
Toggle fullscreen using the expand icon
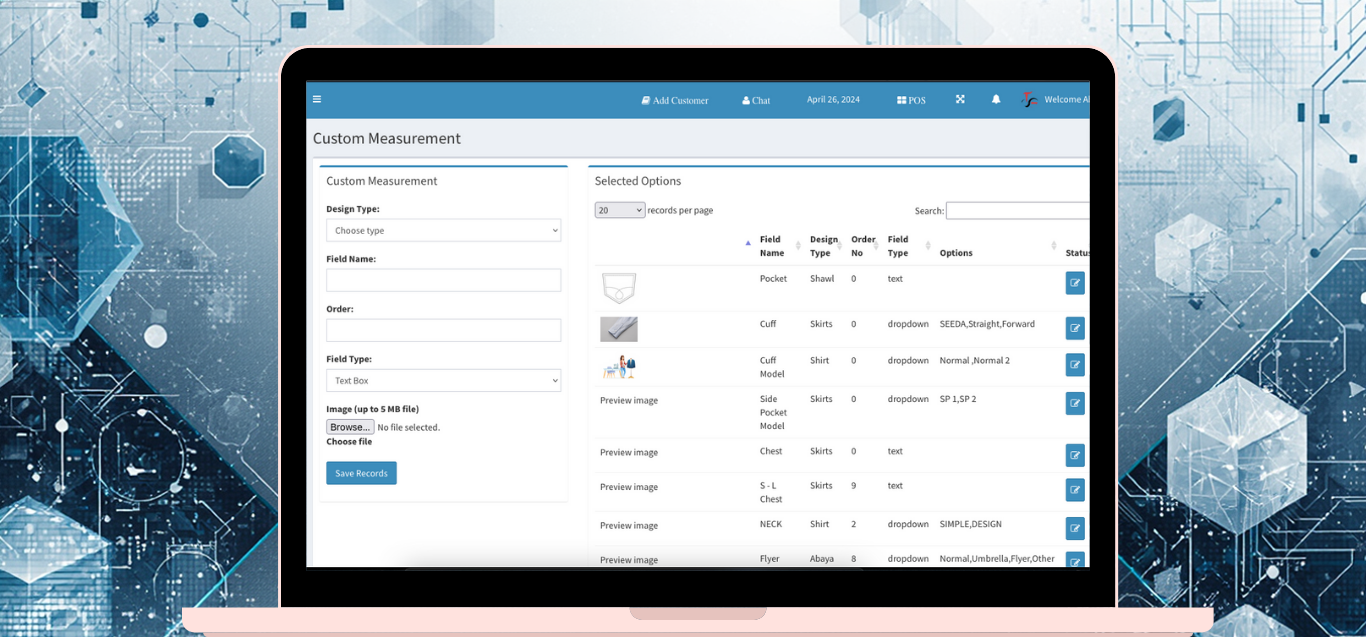click(960, 99)
